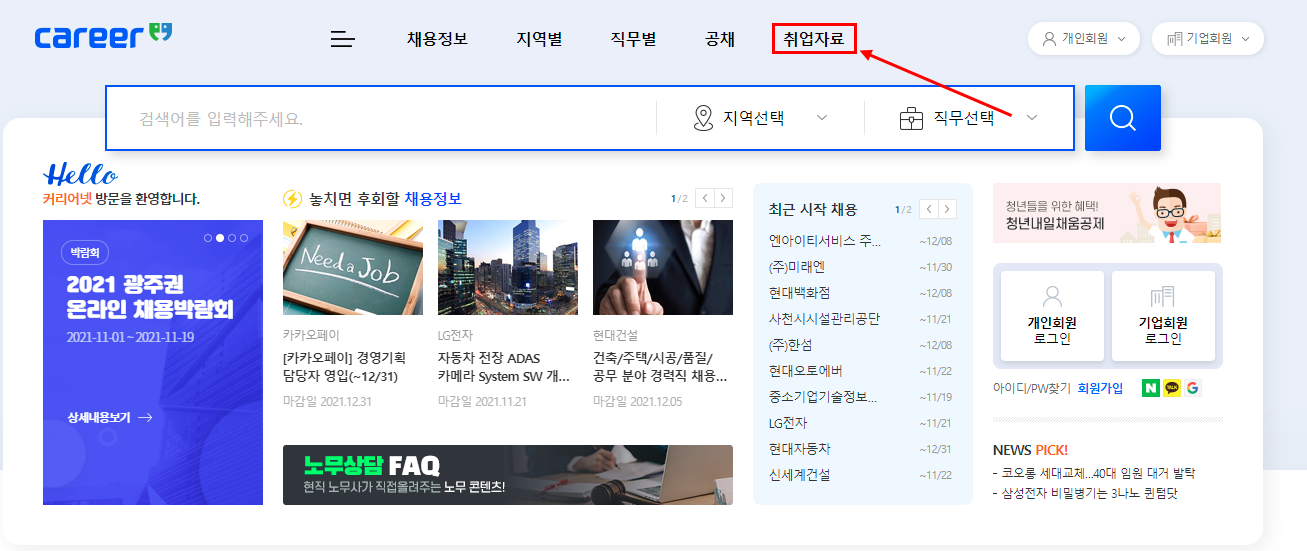Screen dimensions: 1307x551
Task: Click the 아이디/PW찾기 link
Action: [1032, 388]
